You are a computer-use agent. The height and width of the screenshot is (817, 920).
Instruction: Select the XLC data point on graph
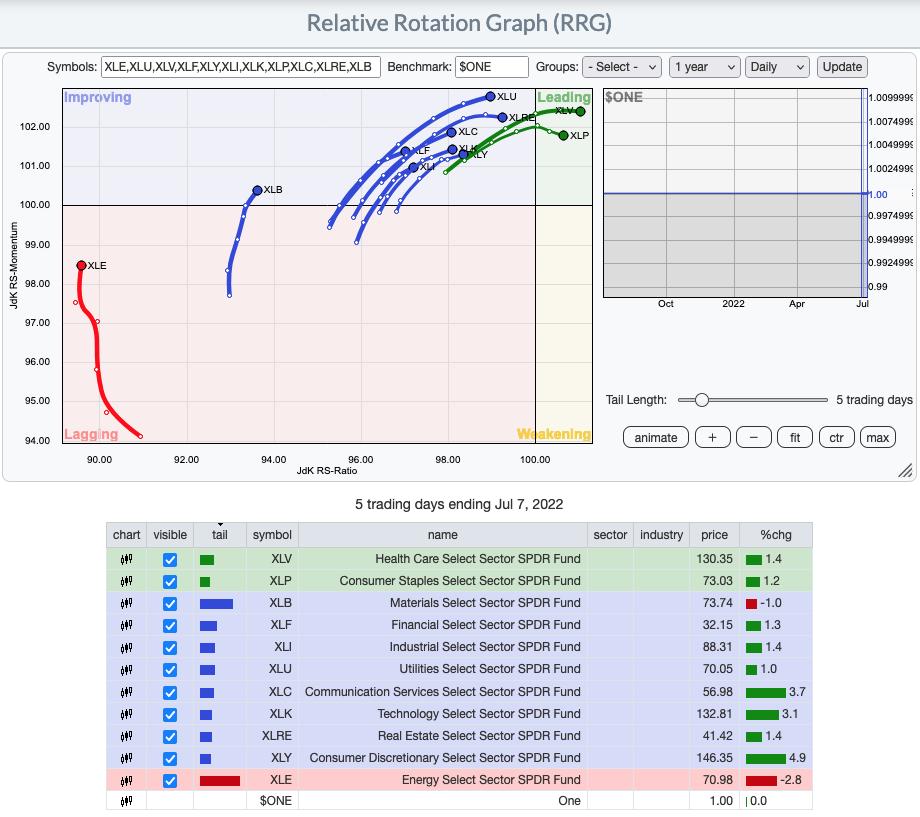[451, 133]
